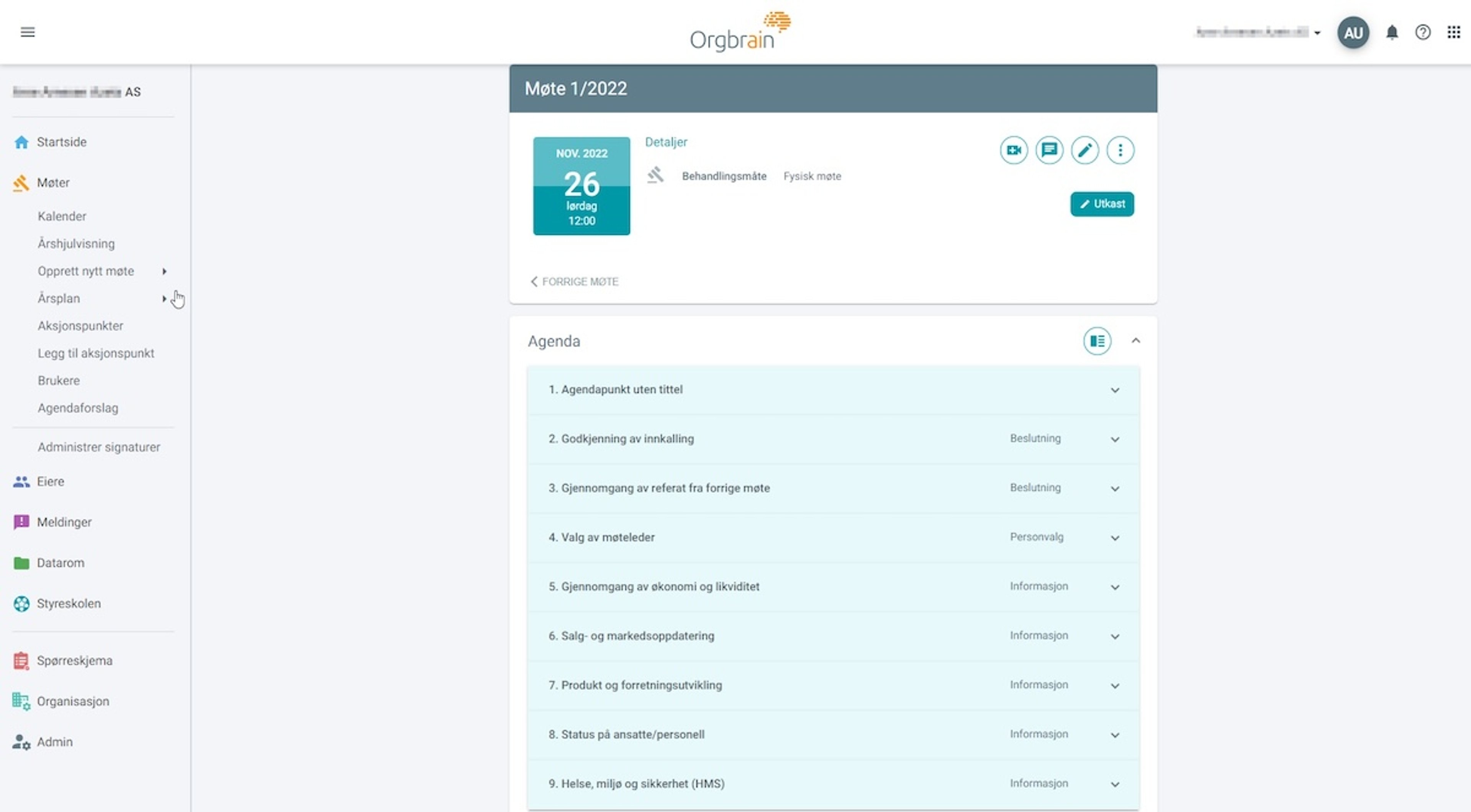Open the meeting chat comments icon
The width and height of the screenshot is (1471, 812).
1049,150
